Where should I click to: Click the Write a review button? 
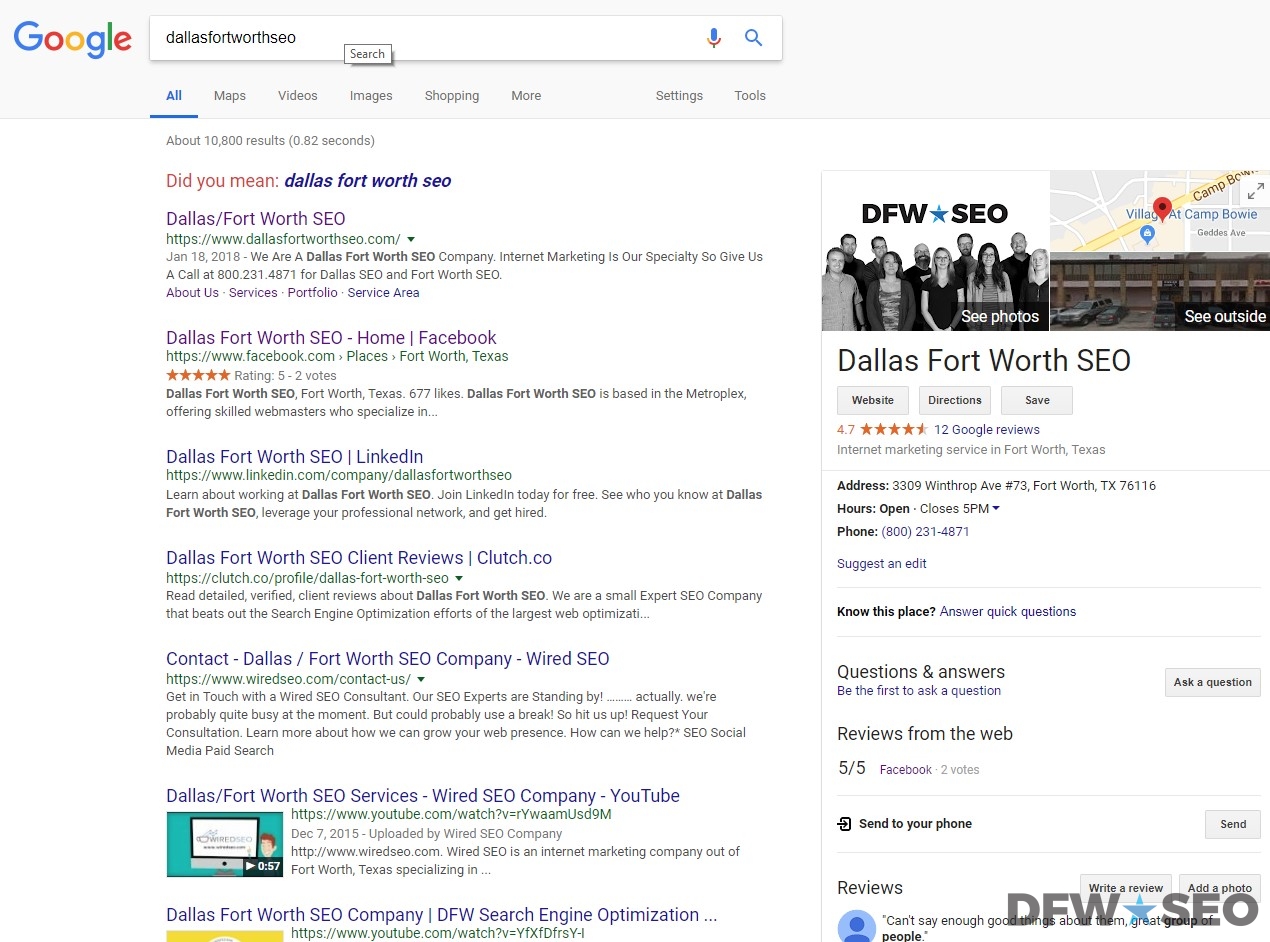[1126, 888]
